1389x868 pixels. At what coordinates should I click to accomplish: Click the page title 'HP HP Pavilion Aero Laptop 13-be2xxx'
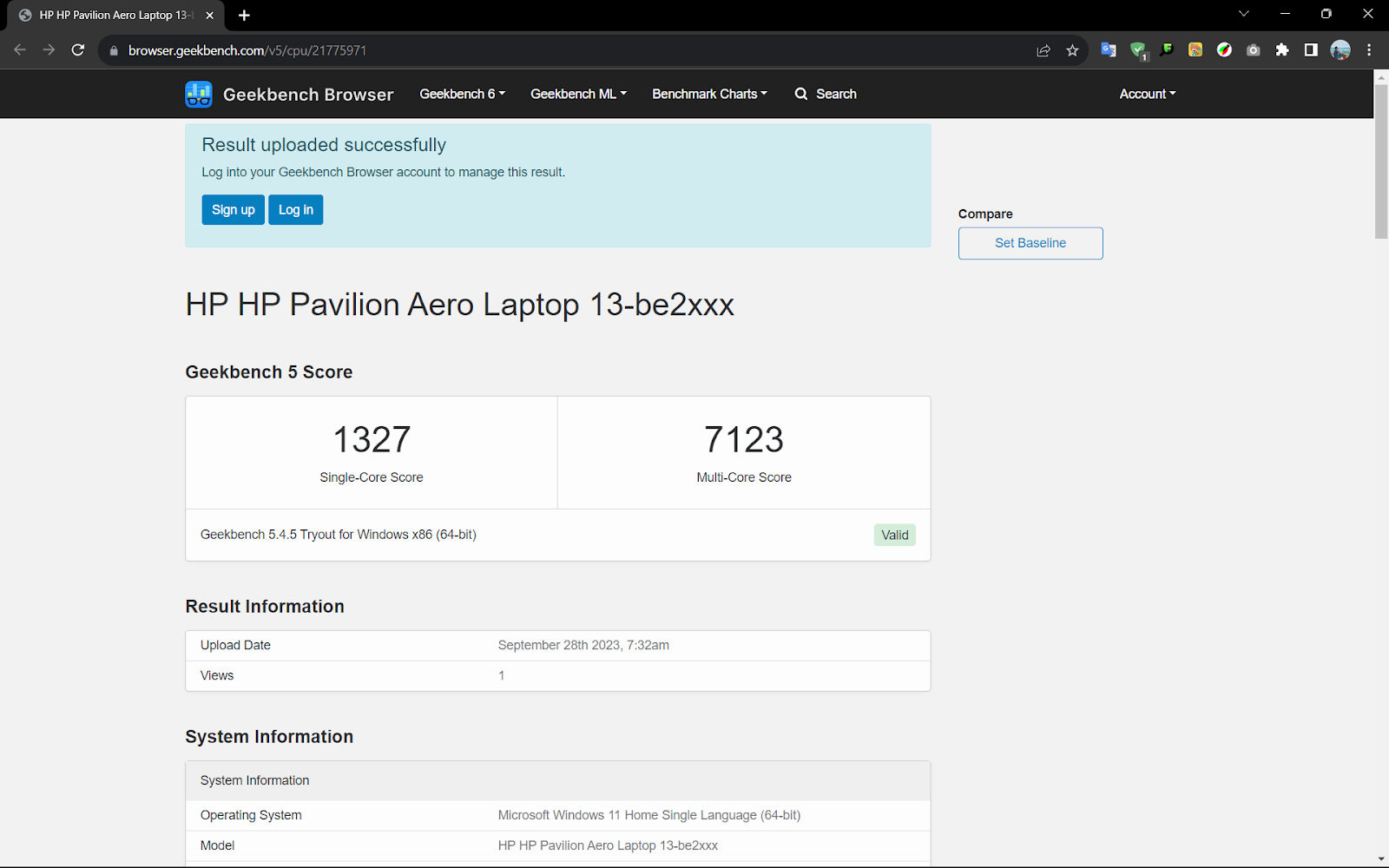pyautogui.click(x=460, y=305)
